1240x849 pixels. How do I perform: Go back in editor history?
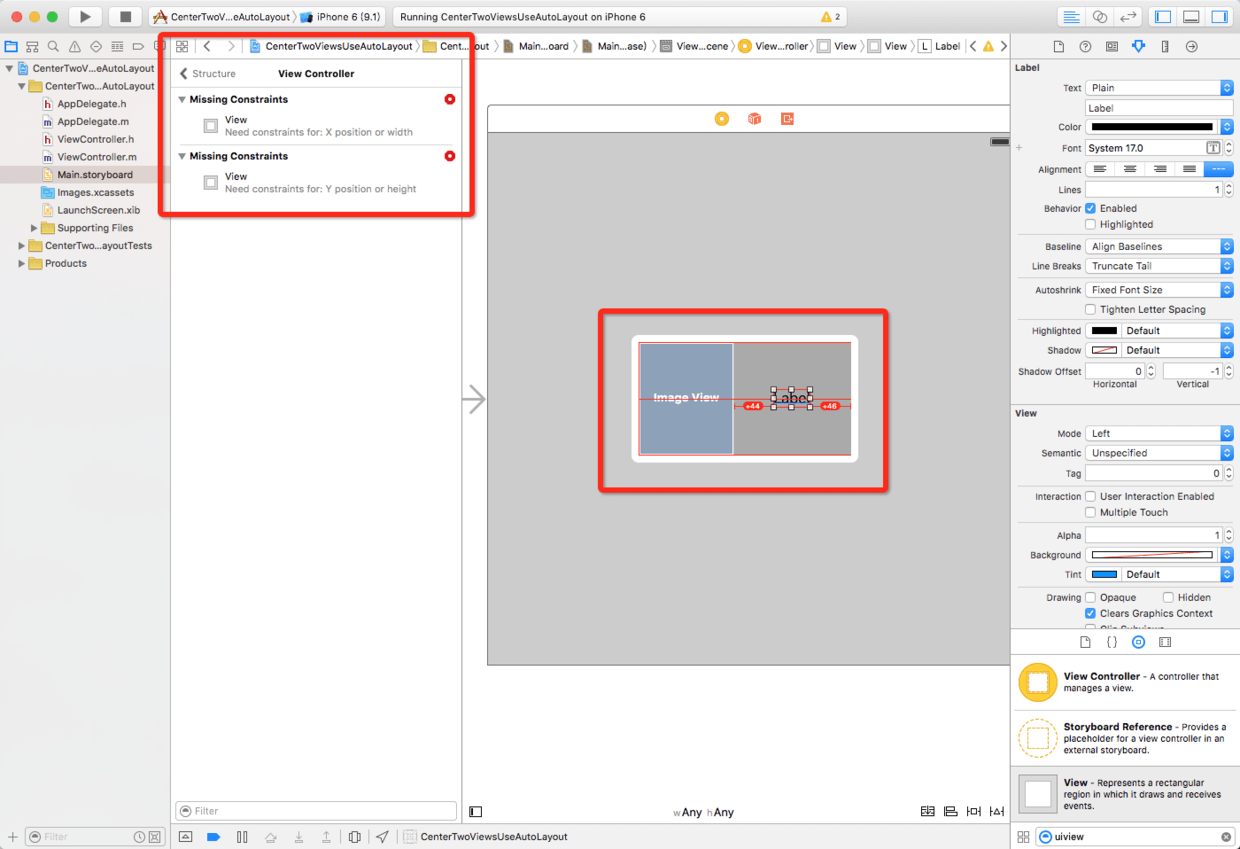tap(207, 46)
